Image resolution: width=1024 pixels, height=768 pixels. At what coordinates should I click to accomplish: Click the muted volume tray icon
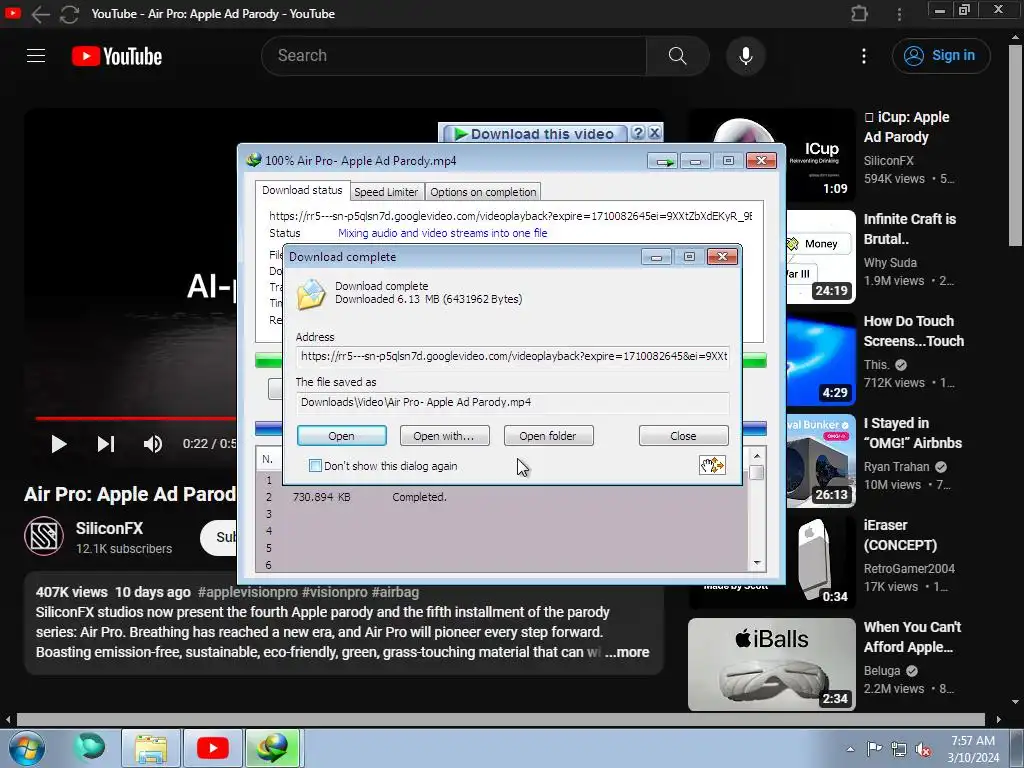pos(923,750)
